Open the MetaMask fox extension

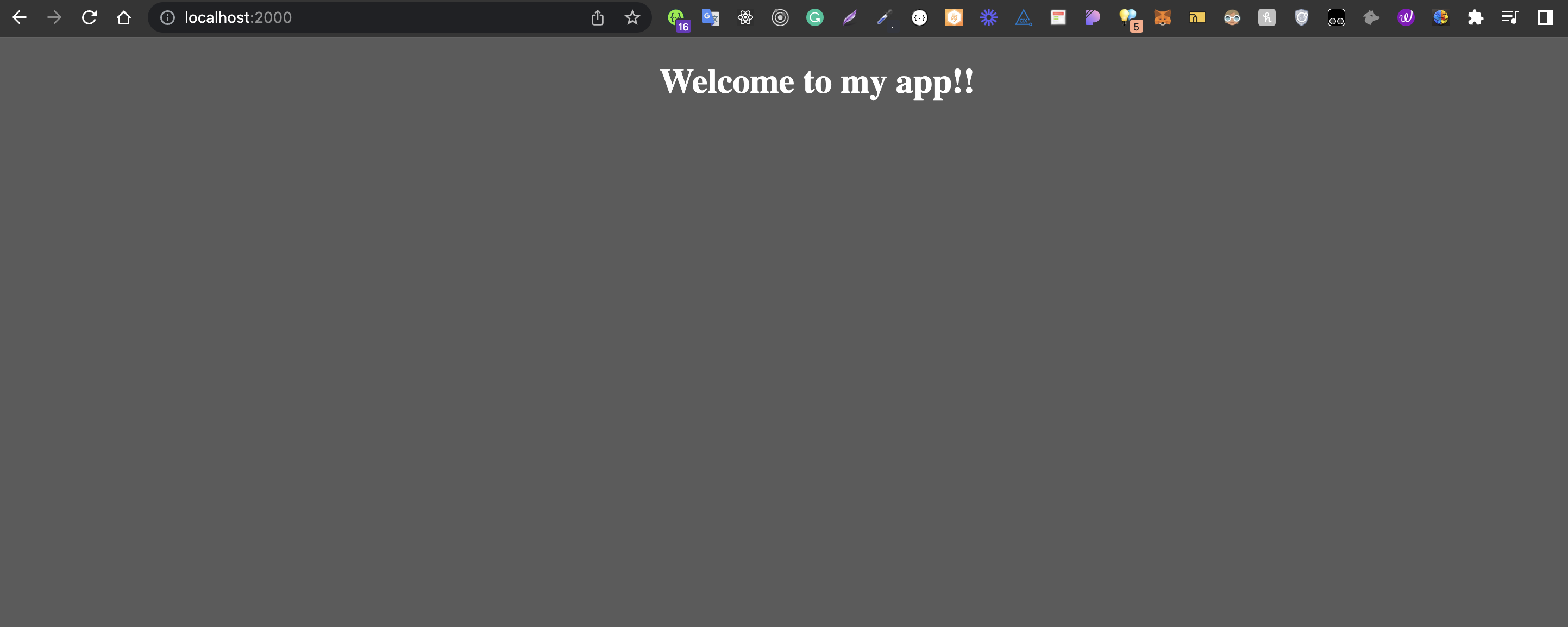1162,17
